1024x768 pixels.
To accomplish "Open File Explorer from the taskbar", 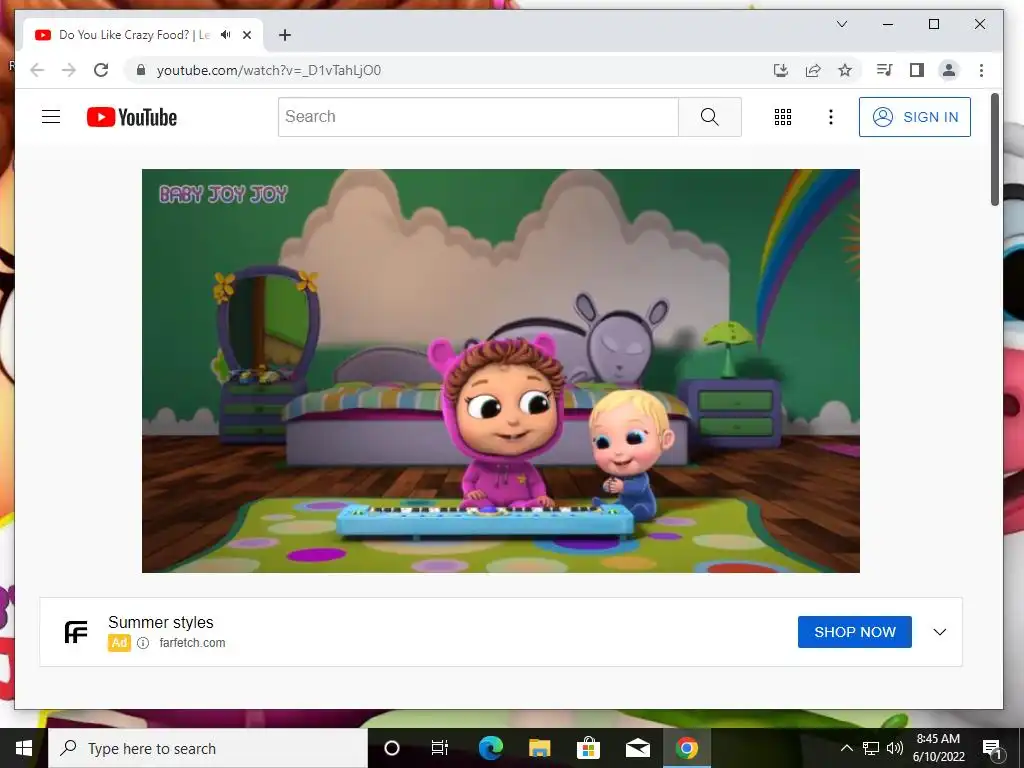I will pyautogui.click(x=539, y=748).
